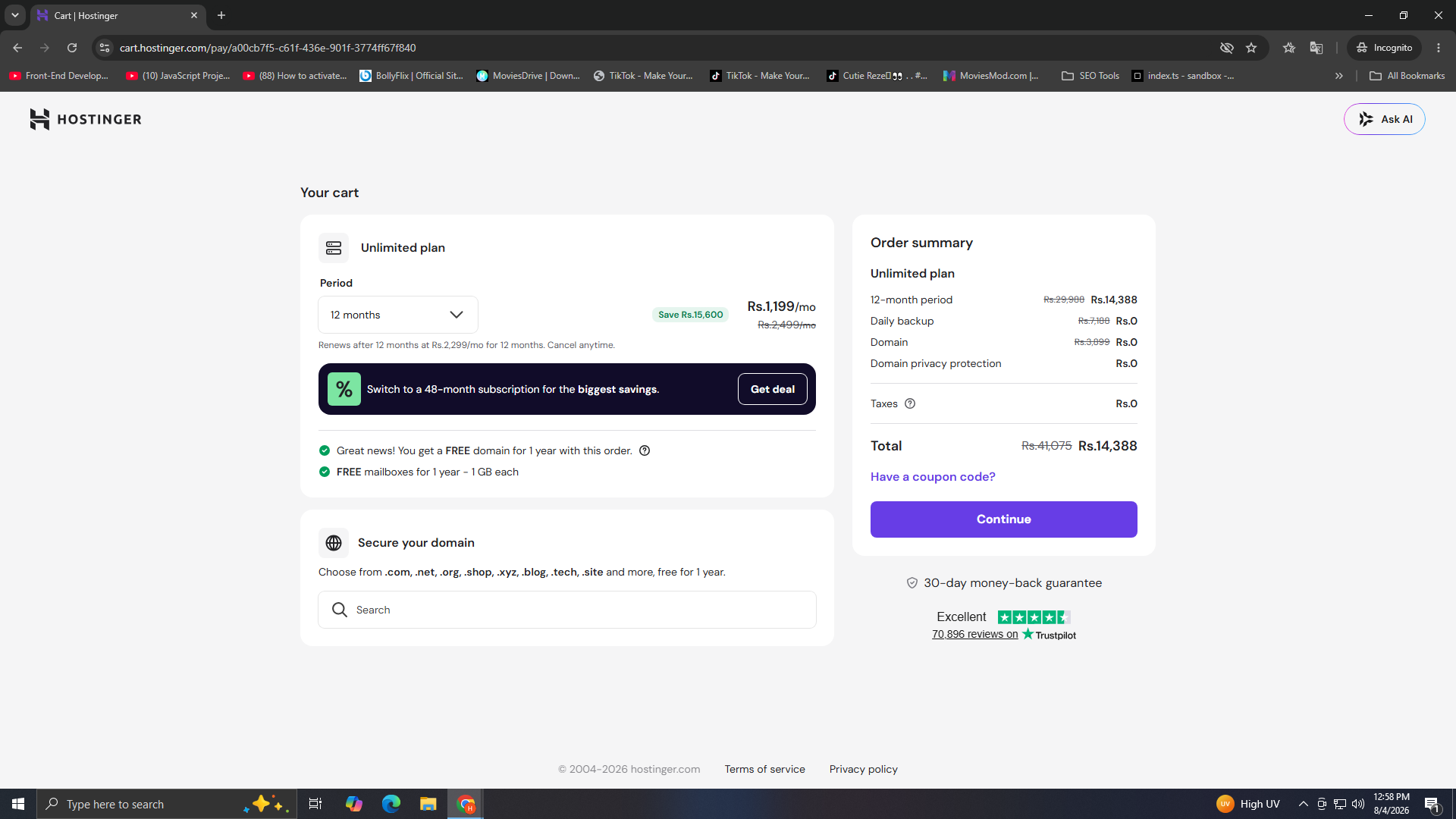Open the translate page icon
This screenshot has height=819, width=1456.
coord(1316,48)
